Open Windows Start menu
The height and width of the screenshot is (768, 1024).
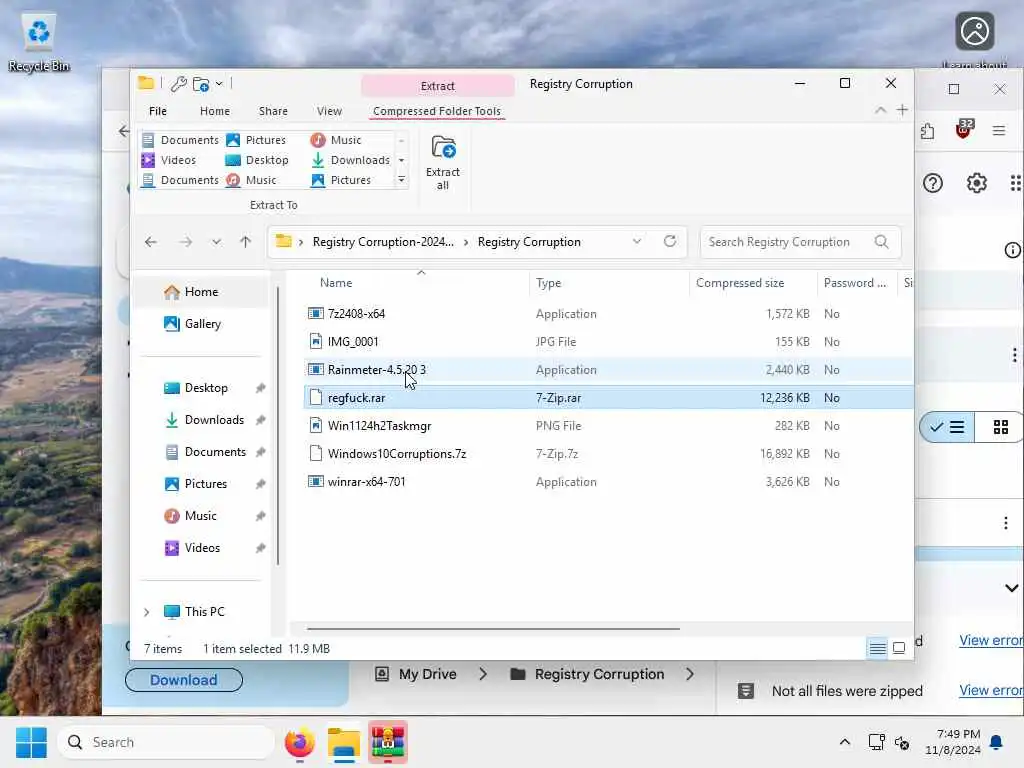click(31, 743)
